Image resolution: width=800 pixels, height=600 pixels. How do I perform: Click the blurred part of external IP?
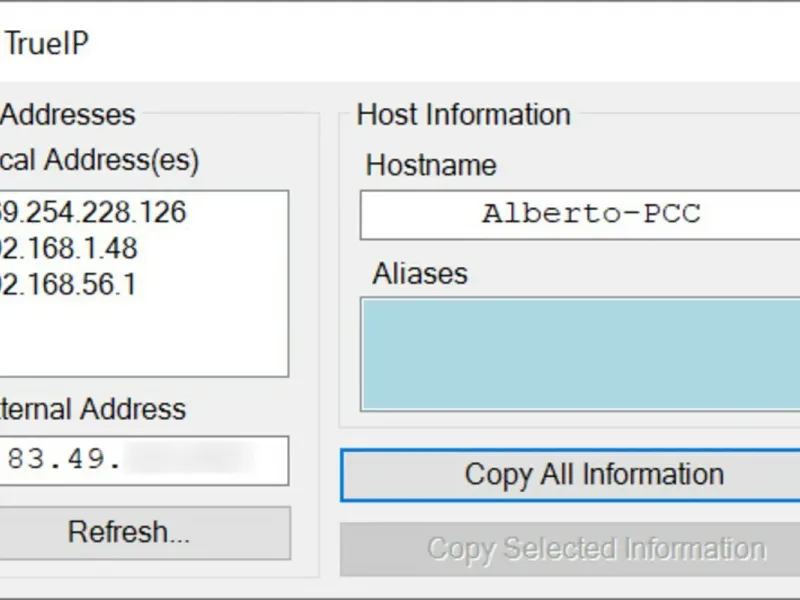[190, 460]
